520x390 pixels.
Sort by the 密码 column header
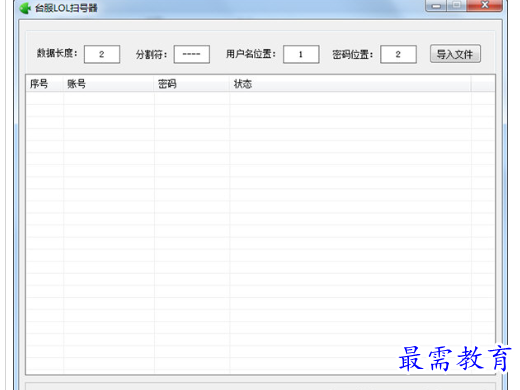pos(192,84)
